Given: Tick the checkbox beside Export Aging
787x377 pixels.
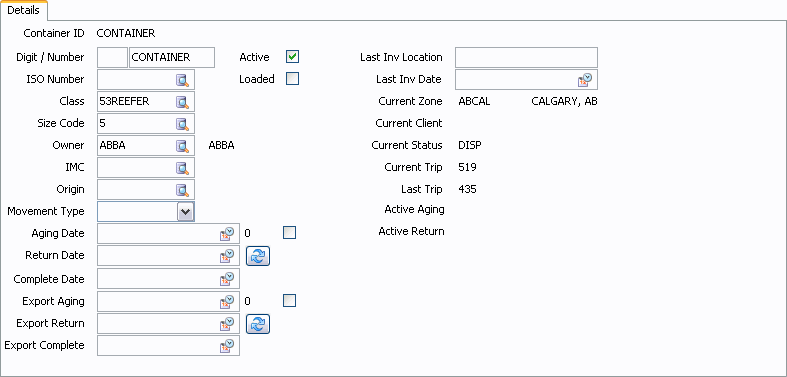Looking at the screenshot, I should (290, 301).
